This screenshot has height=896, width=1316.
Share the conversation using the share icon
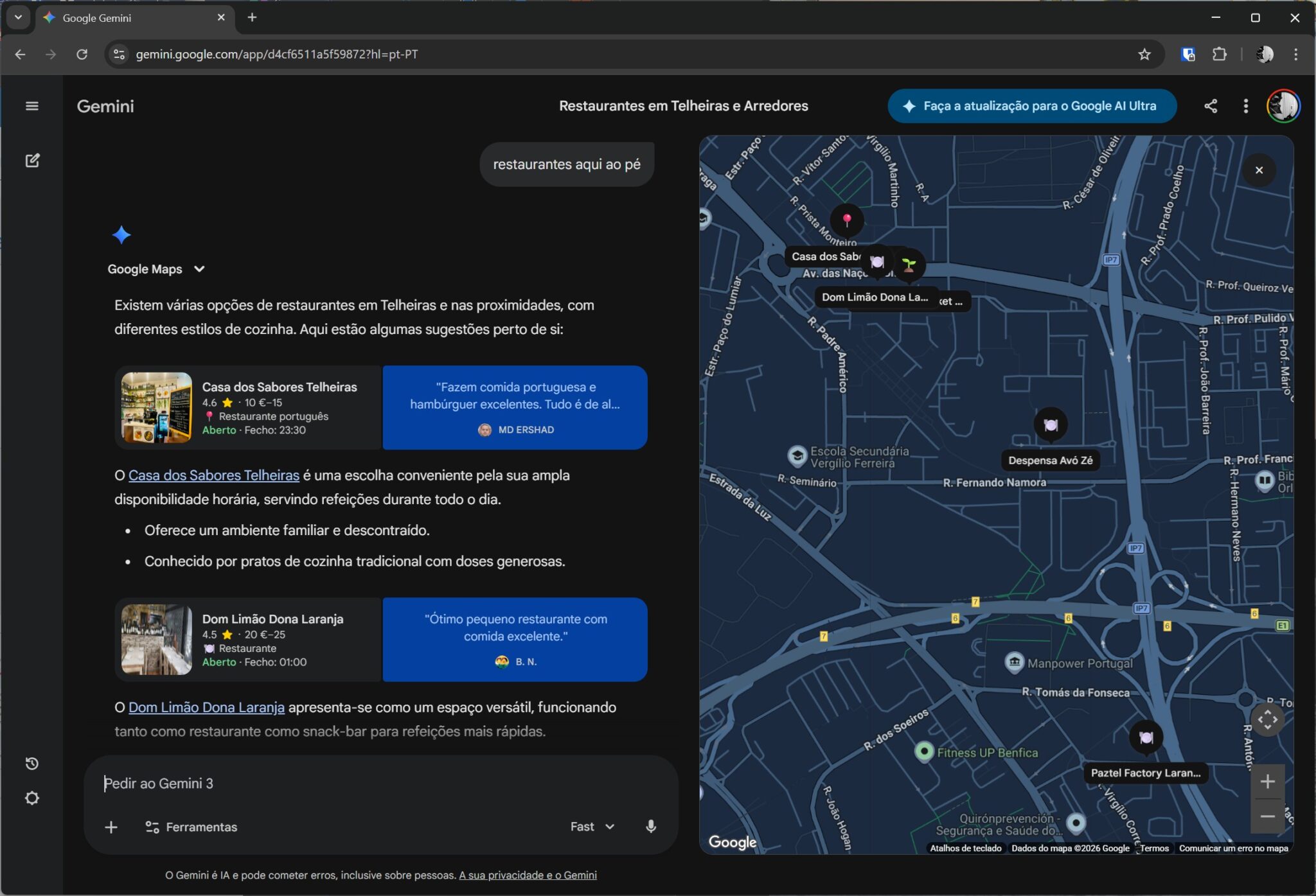pos(1211,106)
